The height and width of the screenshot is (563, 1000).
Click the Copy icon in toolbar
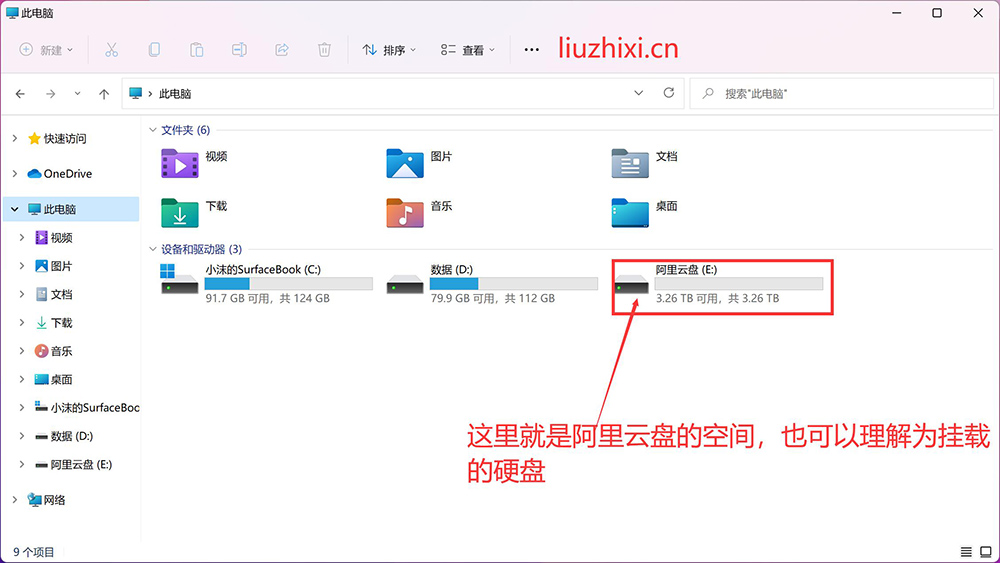pyautogui.click(x=154, y=49)
